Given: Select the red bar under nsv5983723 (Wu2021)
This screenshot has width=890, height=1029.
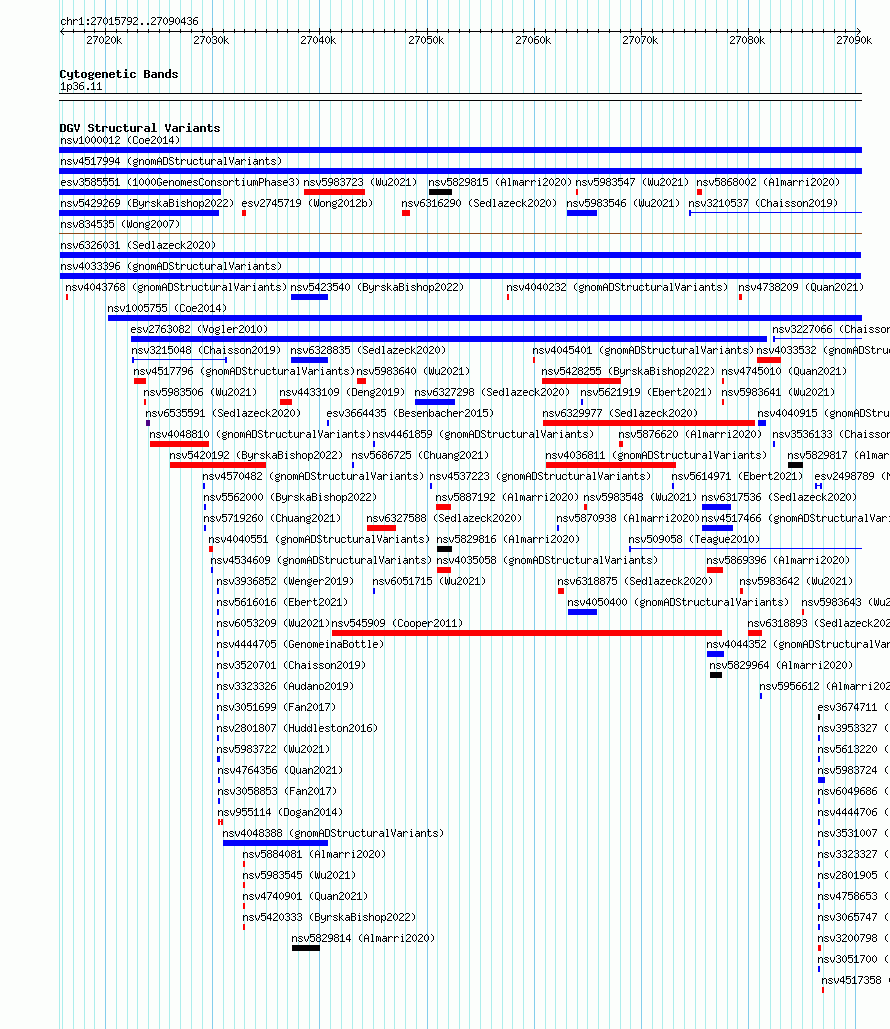Looking at the screenshot, I should click(x=334, y=192).
